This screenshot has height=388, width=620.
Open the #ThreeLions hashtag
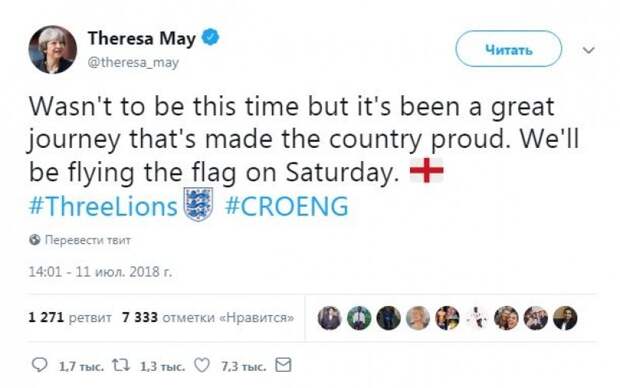pos(103,206)
